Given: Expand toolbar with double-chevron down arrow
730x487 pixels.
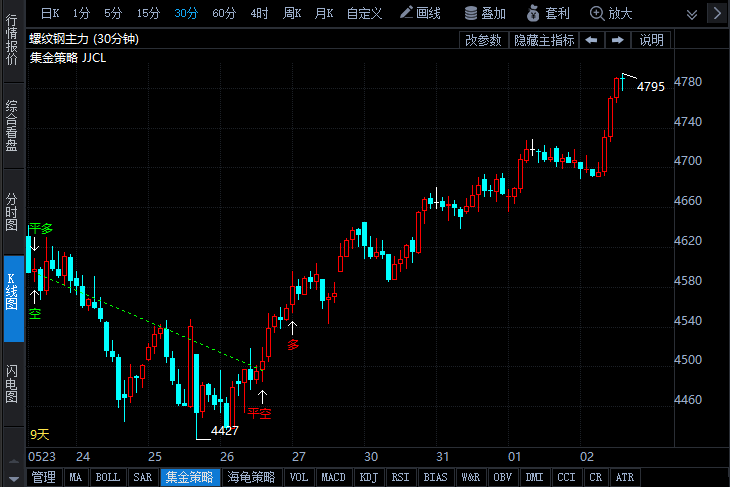Looking at the screenshot, I should (x=692, y=15).
